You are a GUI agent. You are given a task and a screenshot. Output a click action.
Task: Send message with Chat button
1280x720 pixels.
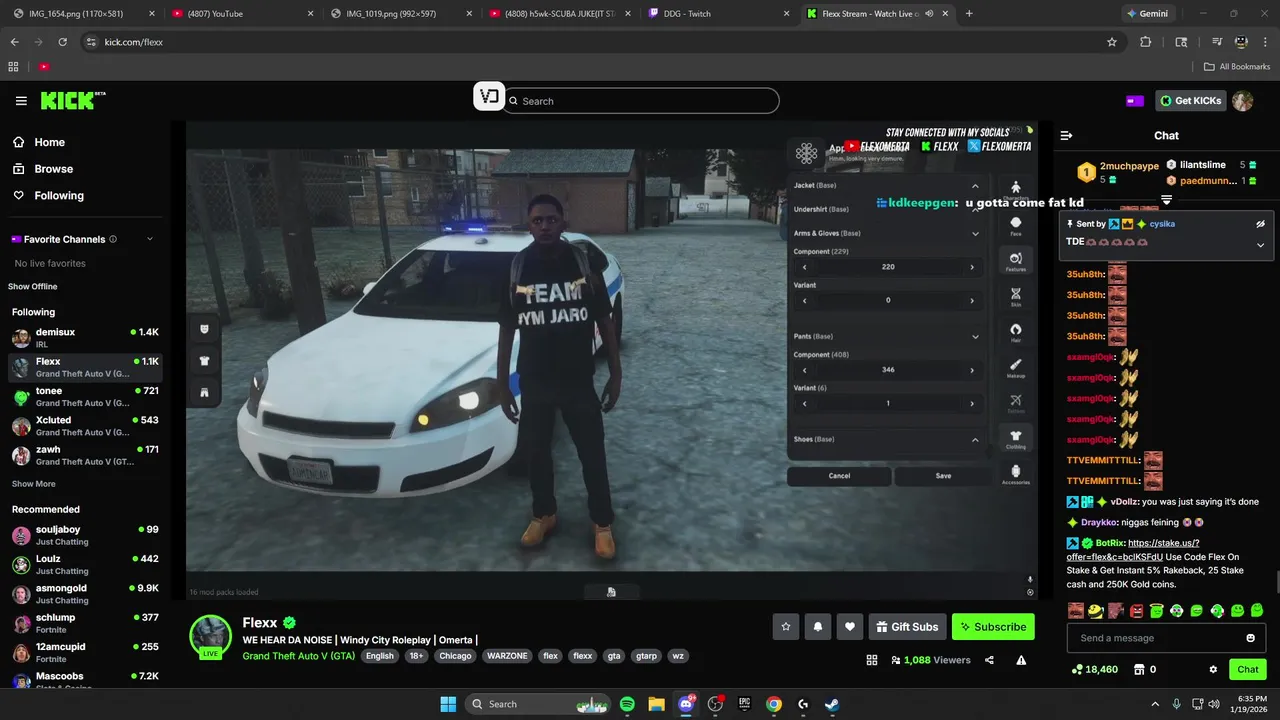pyautogui.click(x=1248, y=669)
